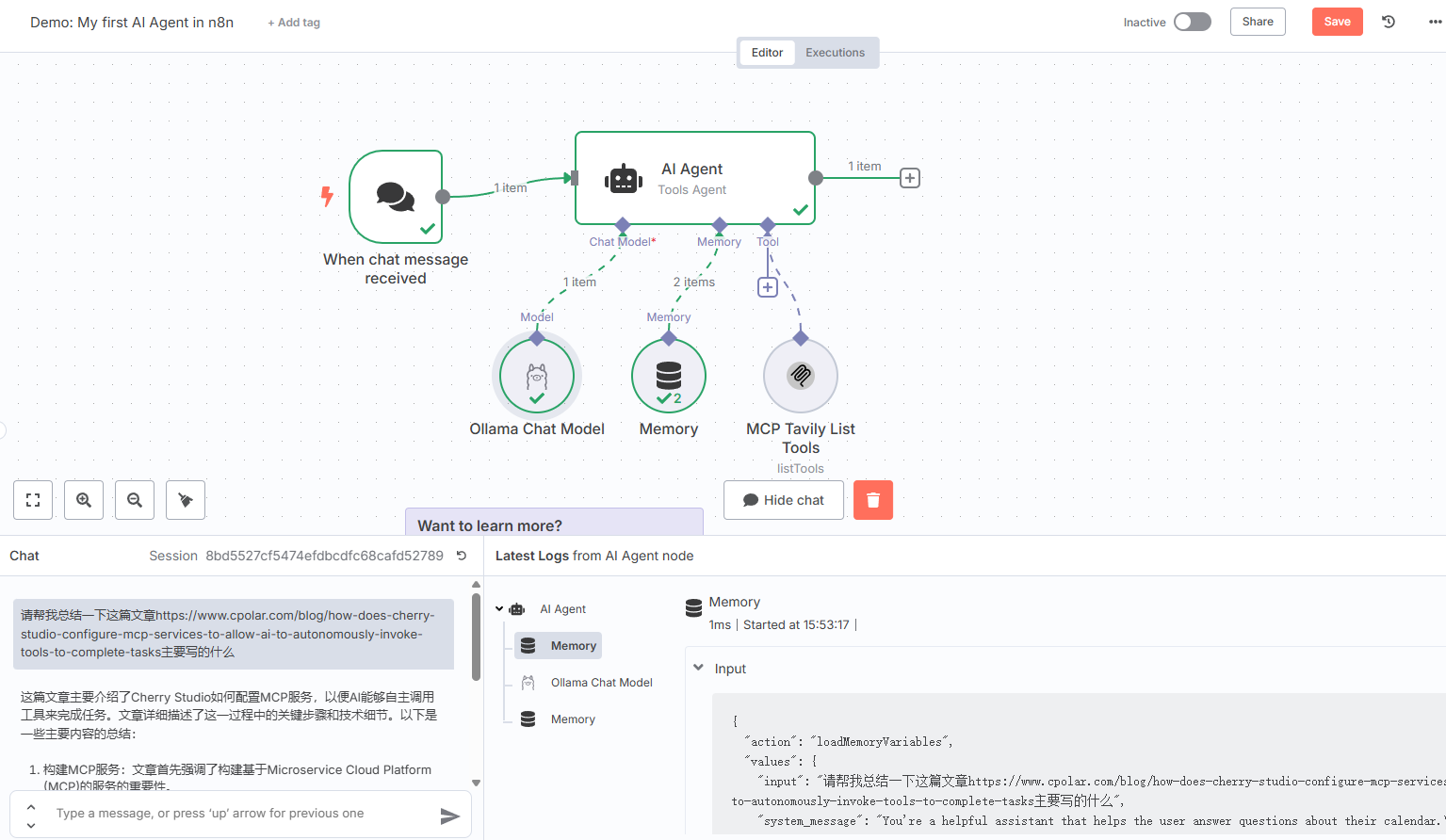Image resolution: width=1446 pixels, height=840 pixels.
Task: Click the Chat Model connector diamond on AI Agent
Action: coord(622,224)
